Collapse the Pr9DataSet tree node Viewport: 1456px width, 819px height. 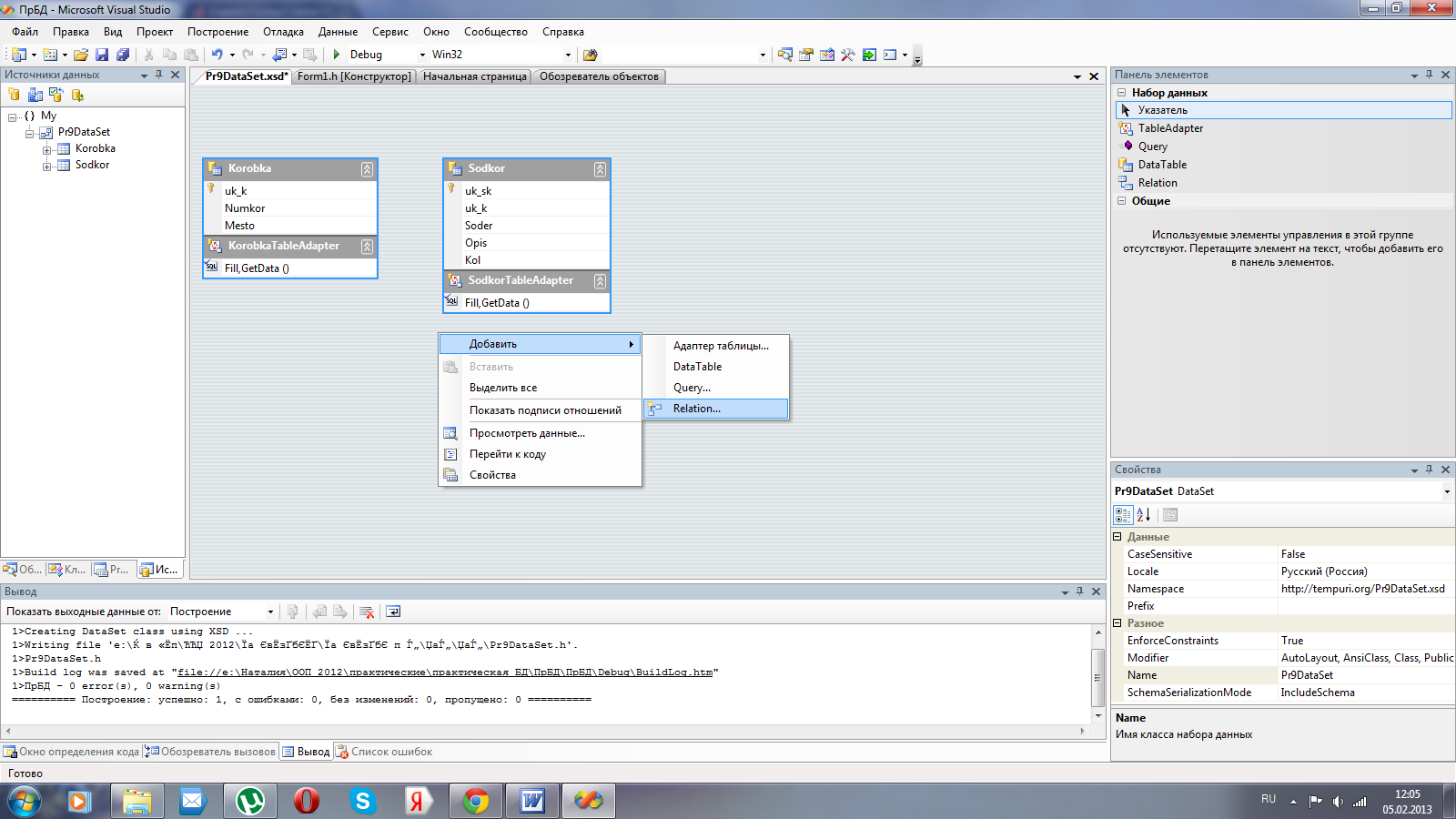(29, 133)
